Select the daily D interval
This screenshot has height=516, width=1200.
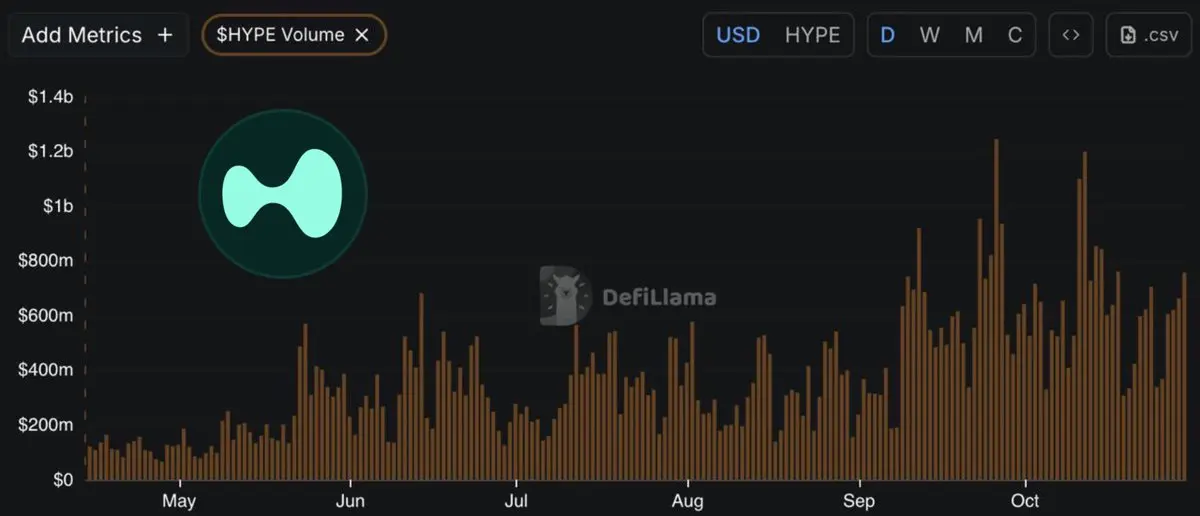click(x=887, y=35)
